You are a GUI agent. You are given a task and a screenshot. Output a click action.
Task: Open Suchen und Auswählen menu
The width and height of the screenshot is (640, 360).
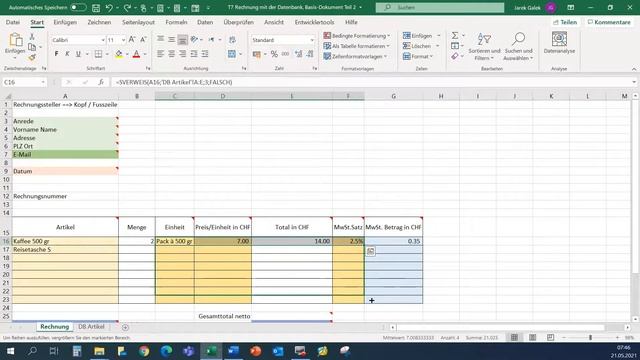click(x=518, y=47)
